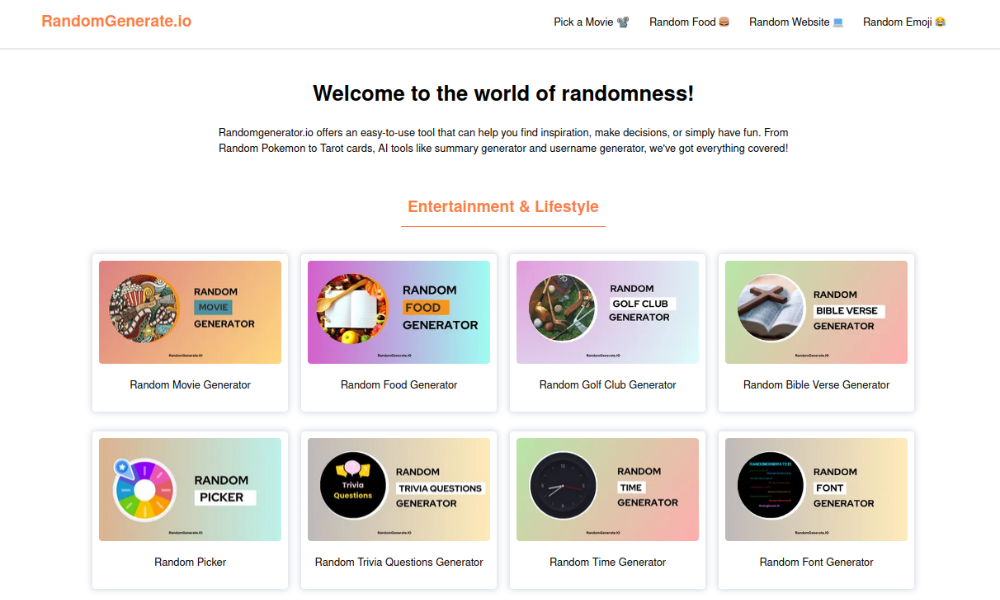The width and height of the screenshot is (1000, 600).
Task: Click the black clock face icon
Action: (x=562, y=487)
